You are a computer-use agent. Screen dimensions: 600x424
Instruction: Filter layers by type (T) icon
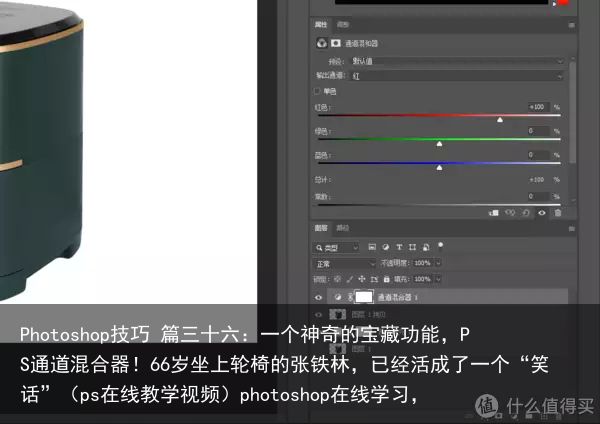tap(399, 247)
